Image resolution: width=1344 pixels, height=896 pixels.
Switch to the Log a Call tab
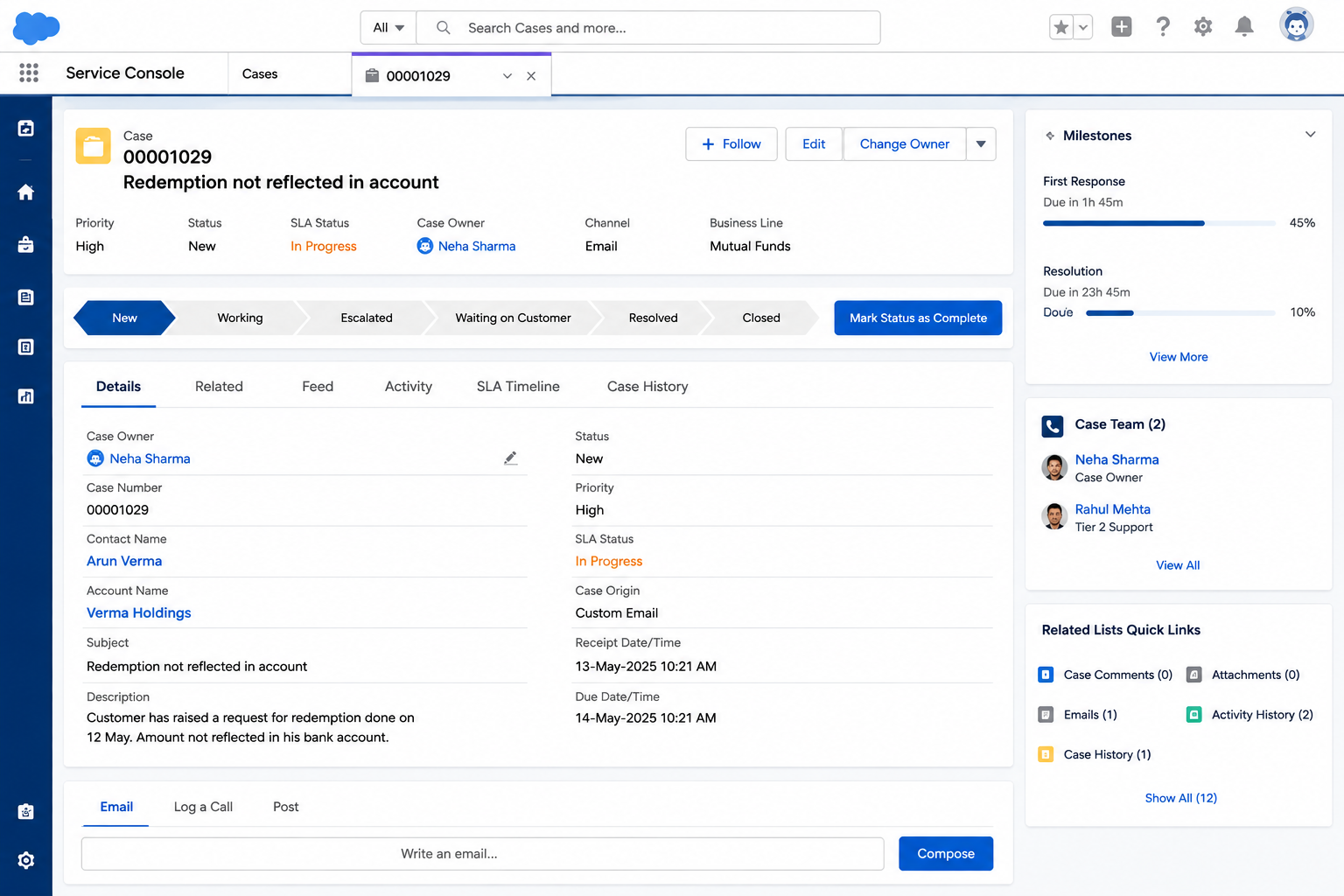pos(203,807)
